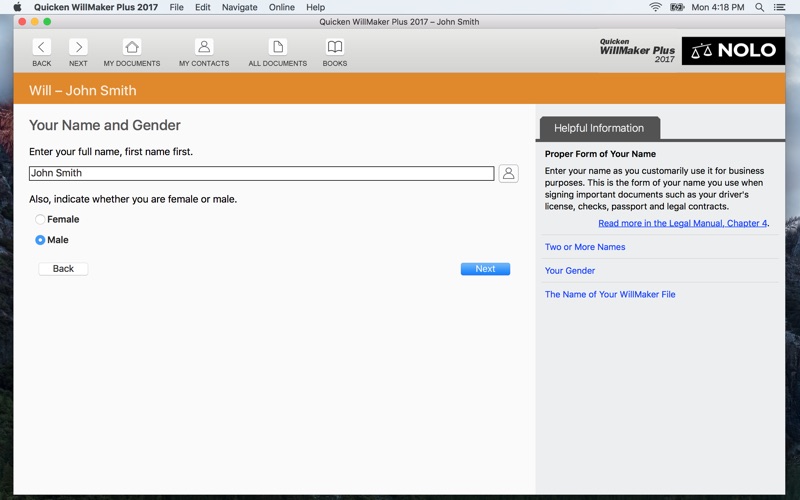
Task: Open Read more in the Legal Manual link
Action: click(682, 223)
